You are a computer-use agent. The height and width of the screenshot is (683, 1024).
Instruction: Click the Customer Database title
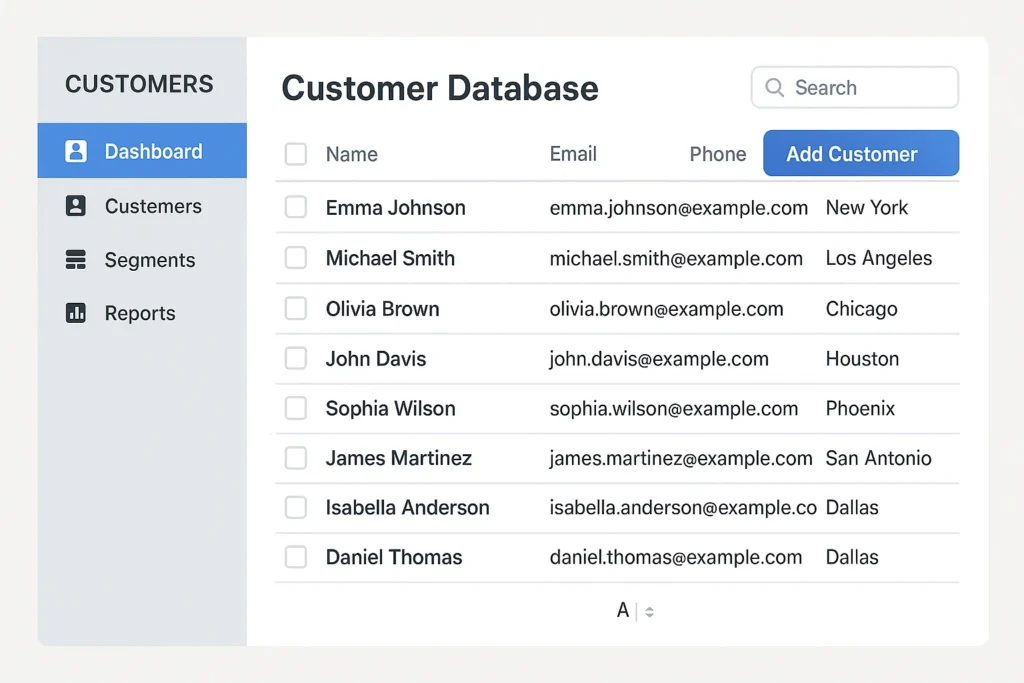click(439, 88)
